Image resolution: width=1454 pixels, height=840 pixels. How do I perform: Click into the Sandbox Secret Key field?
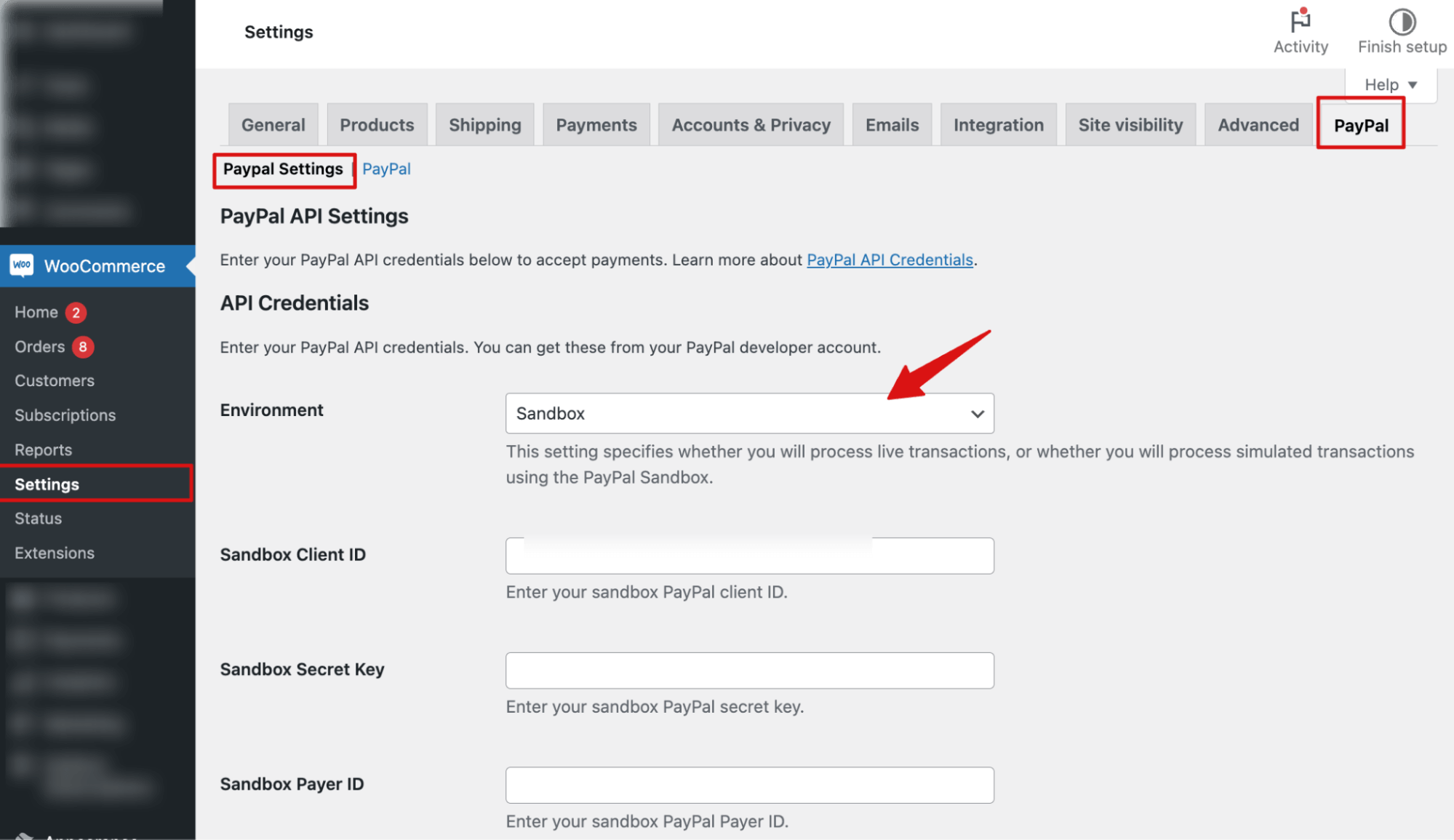(x=749, y=671)
